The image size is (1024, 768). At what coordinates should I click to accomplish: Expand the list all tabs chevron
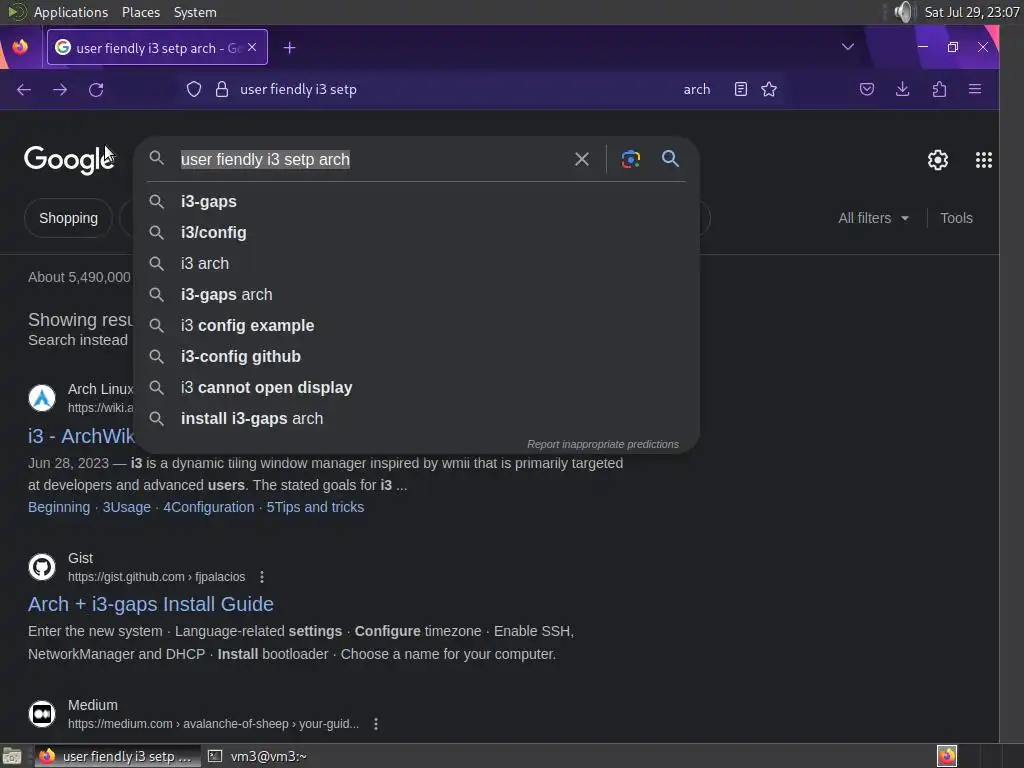(848, 47)
